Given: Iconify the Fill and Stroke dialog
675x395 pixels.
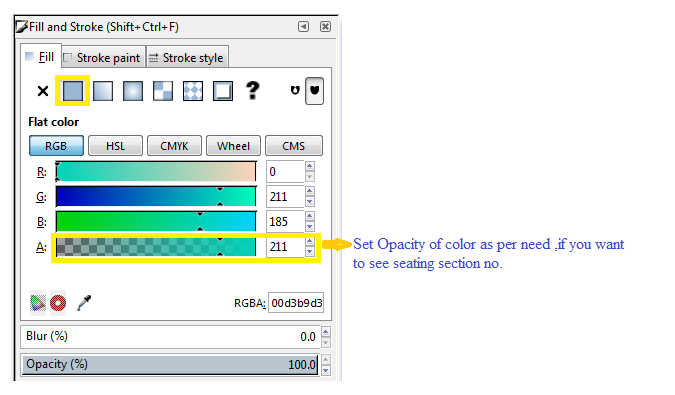Looking at the screenshot, I should pyautogui.click(x=303, y=27).
